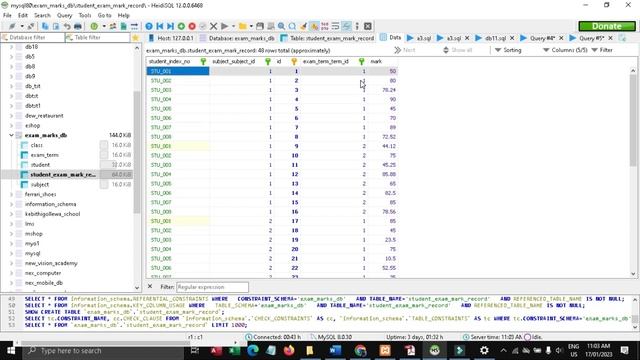Open the Edit menu
The width and height of the screenshot is (640, 360).
[x=23, y=15]
